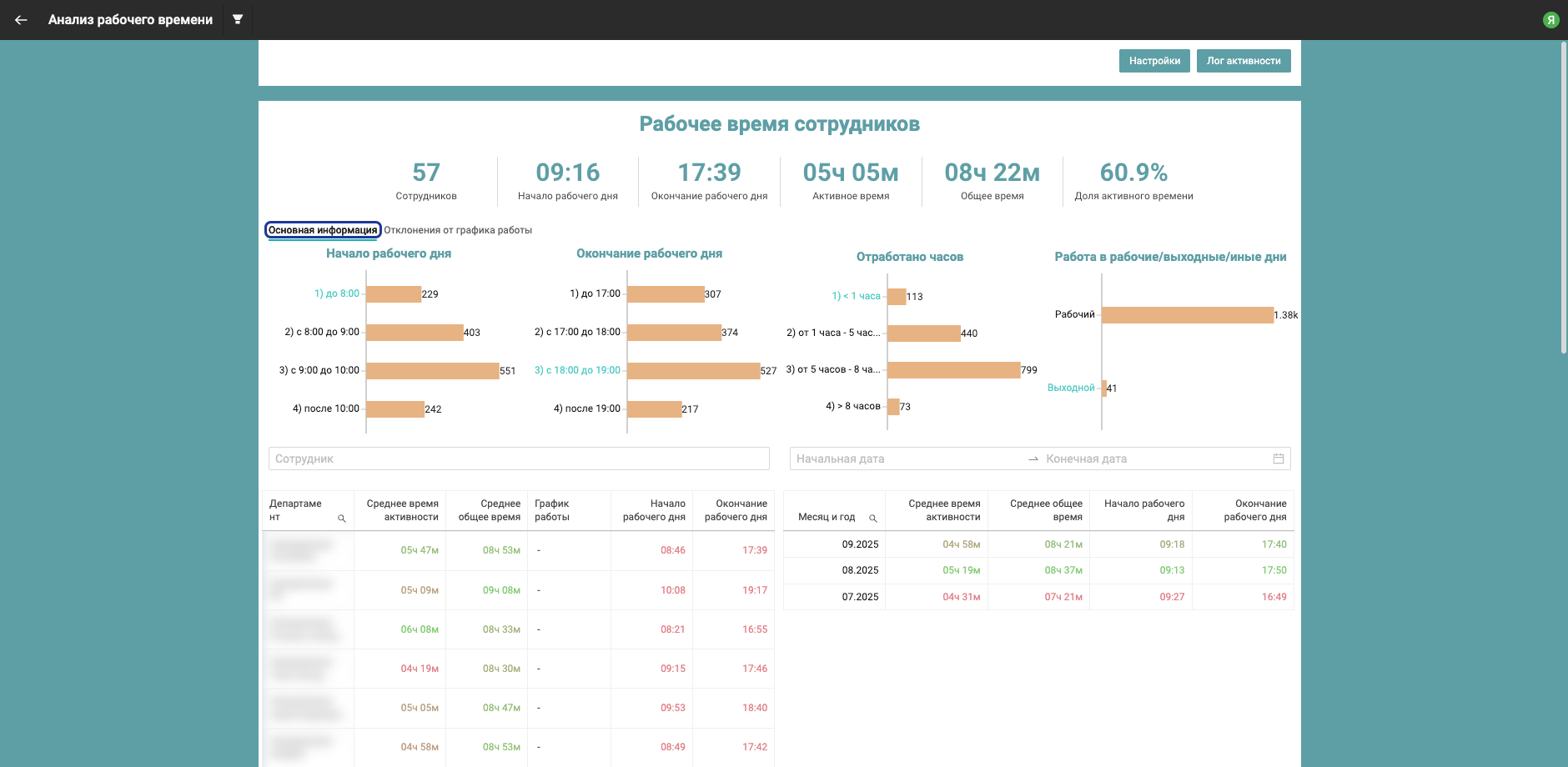
Task: Click the green user avatar icon
Action: point(1550,20)
